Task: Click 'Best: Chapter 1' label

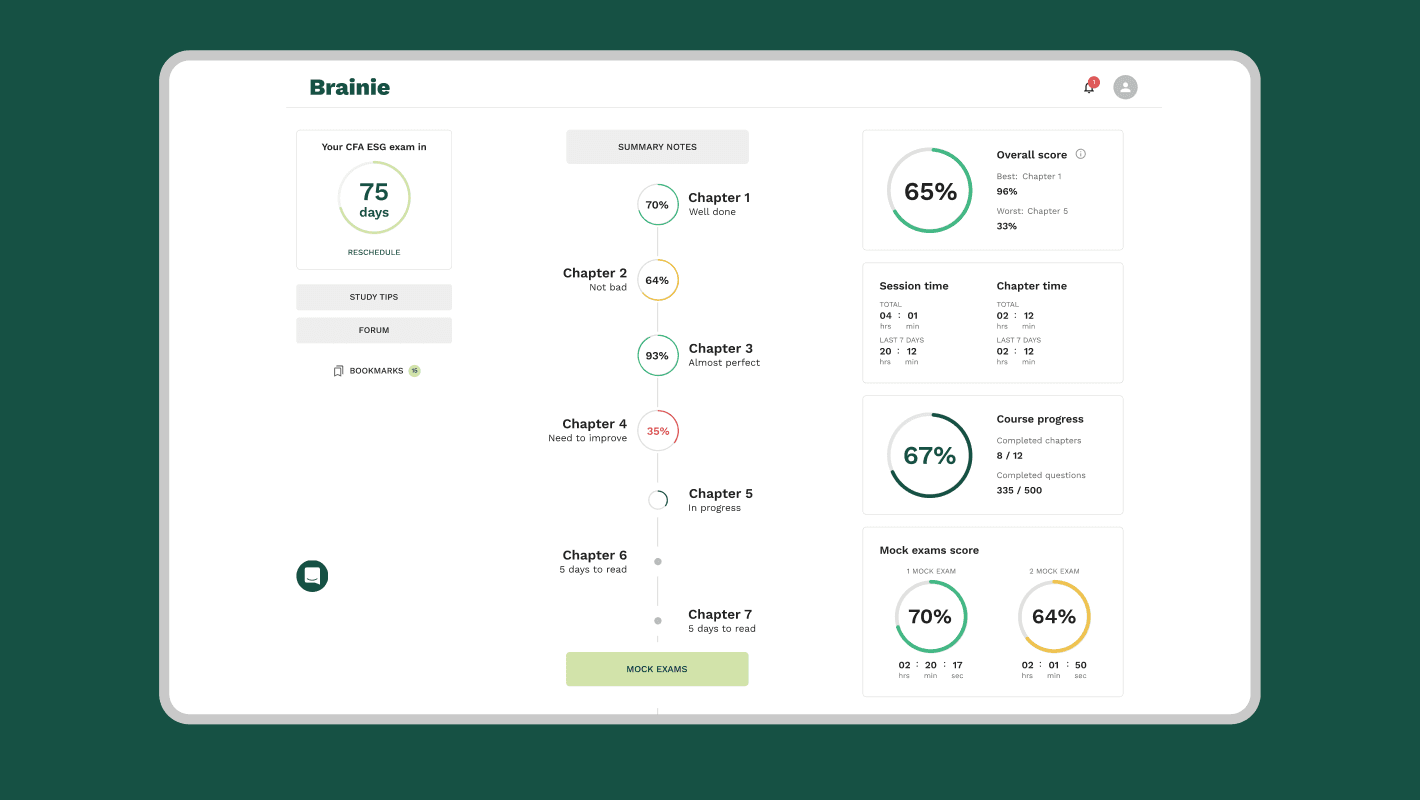Action: [1029, 176]
